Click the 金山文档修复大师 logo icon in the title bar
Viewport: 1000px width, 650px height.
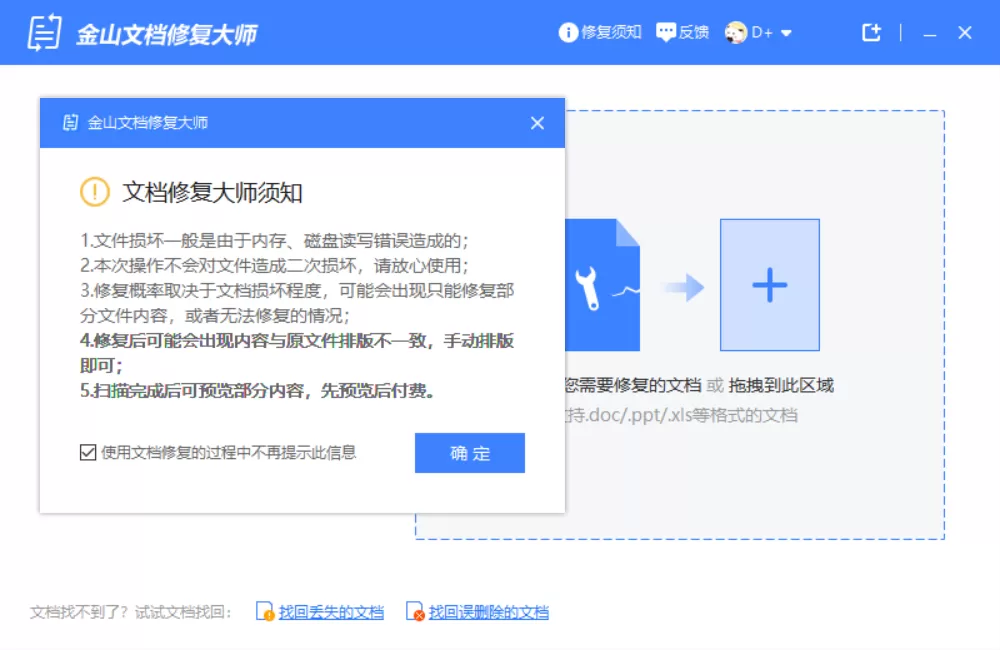45,32
